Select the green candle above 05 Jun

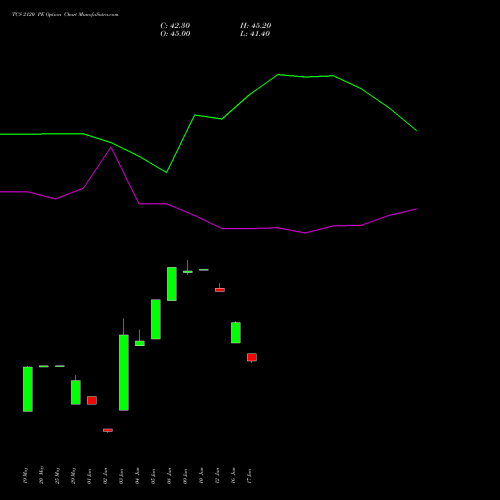point(156,319)
